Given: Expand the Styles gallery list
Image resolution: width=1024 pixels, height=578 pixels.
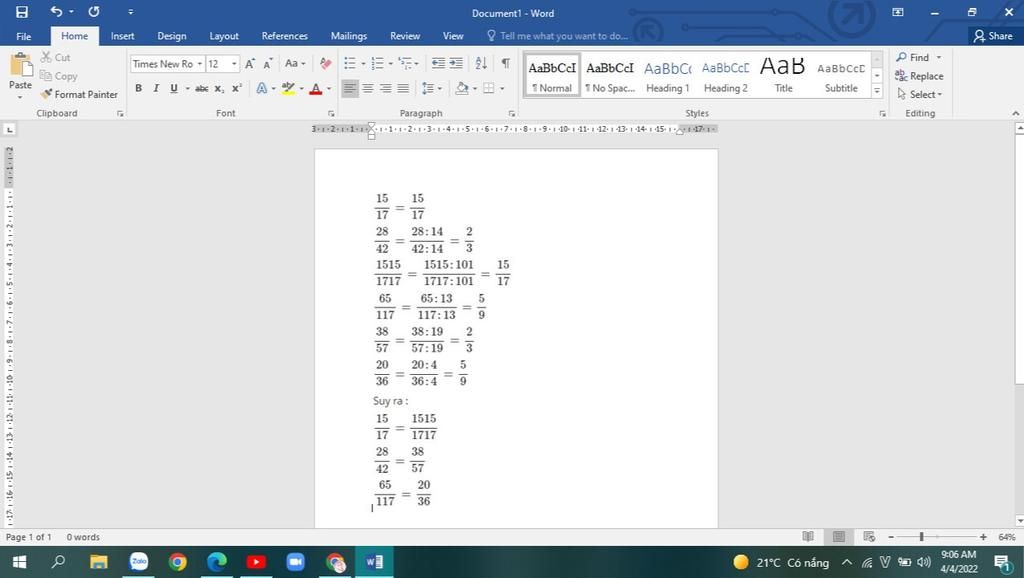Looking at the screenshot, I should [877, 91].
